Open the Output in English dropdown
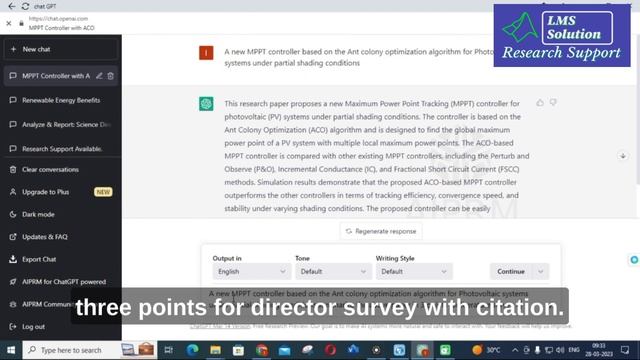 (x=251, y=271)
